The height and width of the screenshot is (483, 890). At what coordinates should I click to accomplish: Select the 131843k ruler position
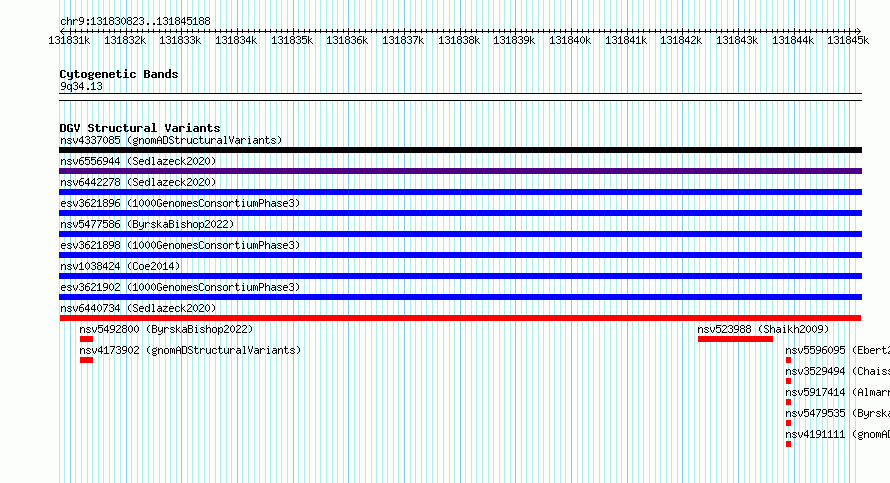737,40
